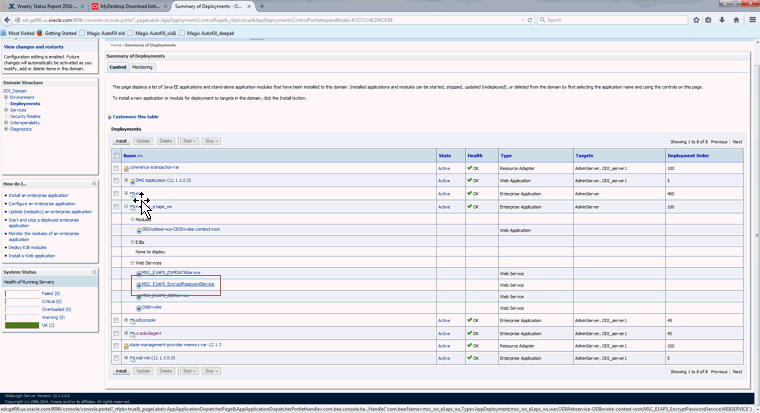Go to browser home page icon
The image size is (760, 413).
point(736,20)
